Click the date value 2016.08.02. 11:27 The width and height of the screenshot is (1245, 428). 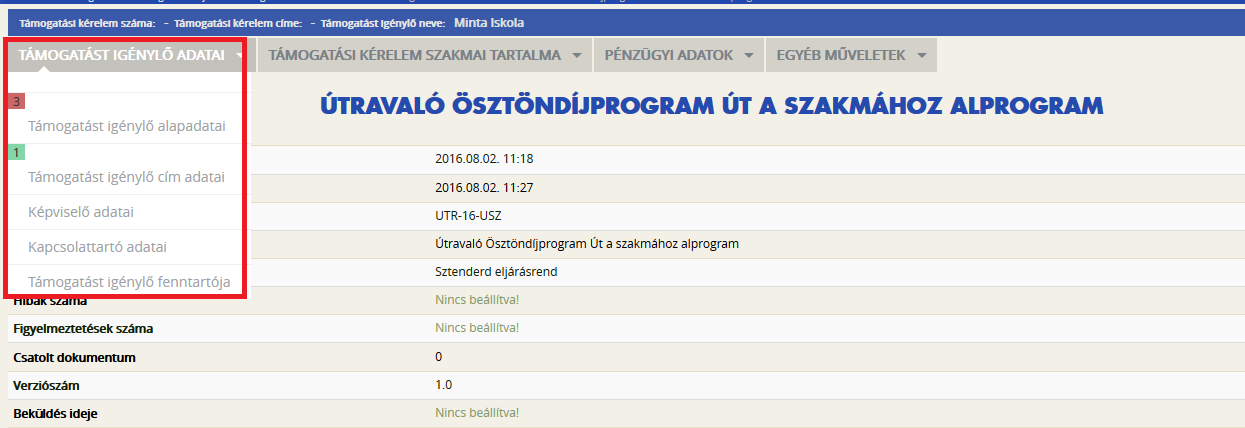(486, 187)
